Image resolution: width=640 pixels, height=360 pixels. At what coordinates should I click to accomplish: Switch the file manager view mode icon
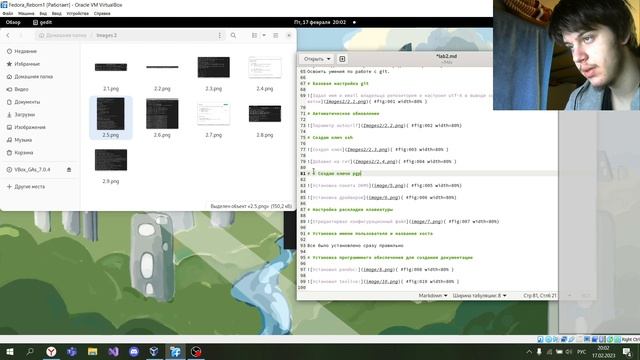pos(254,36)
